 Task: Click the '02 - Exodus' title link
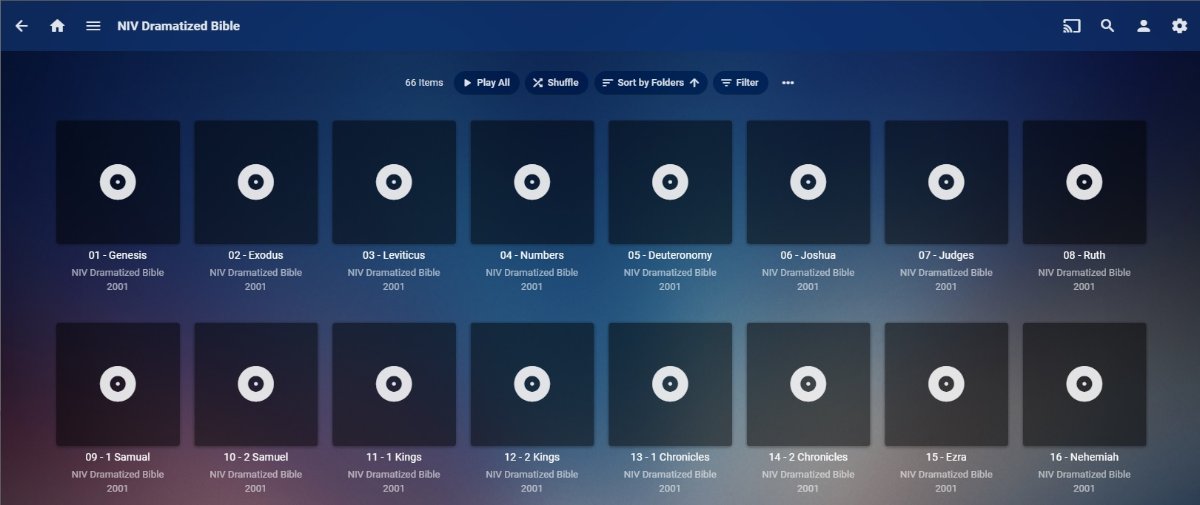256,255
